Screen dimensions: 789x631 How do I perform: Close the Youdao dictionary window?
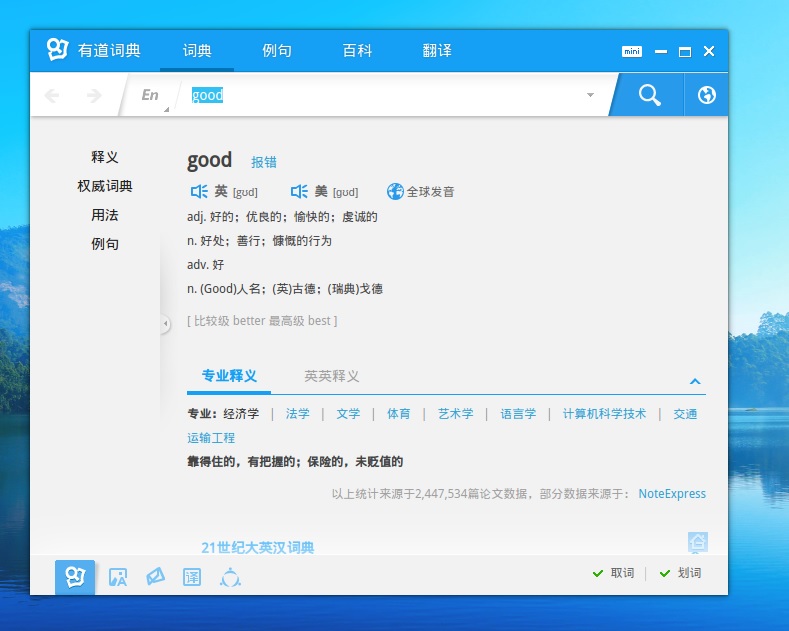(x=709, y=51)
